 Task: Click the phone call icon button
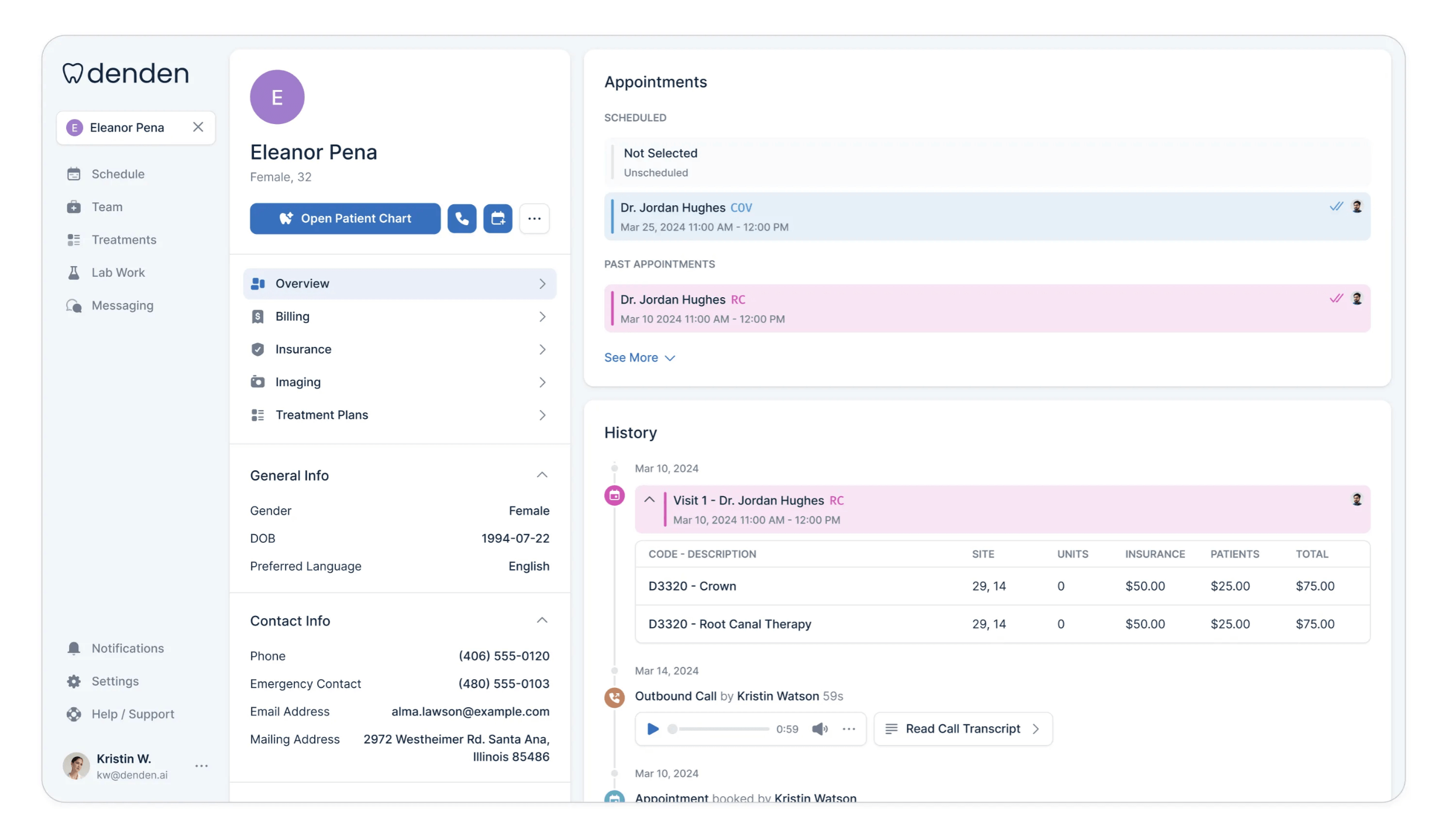(x=462, y=218)
